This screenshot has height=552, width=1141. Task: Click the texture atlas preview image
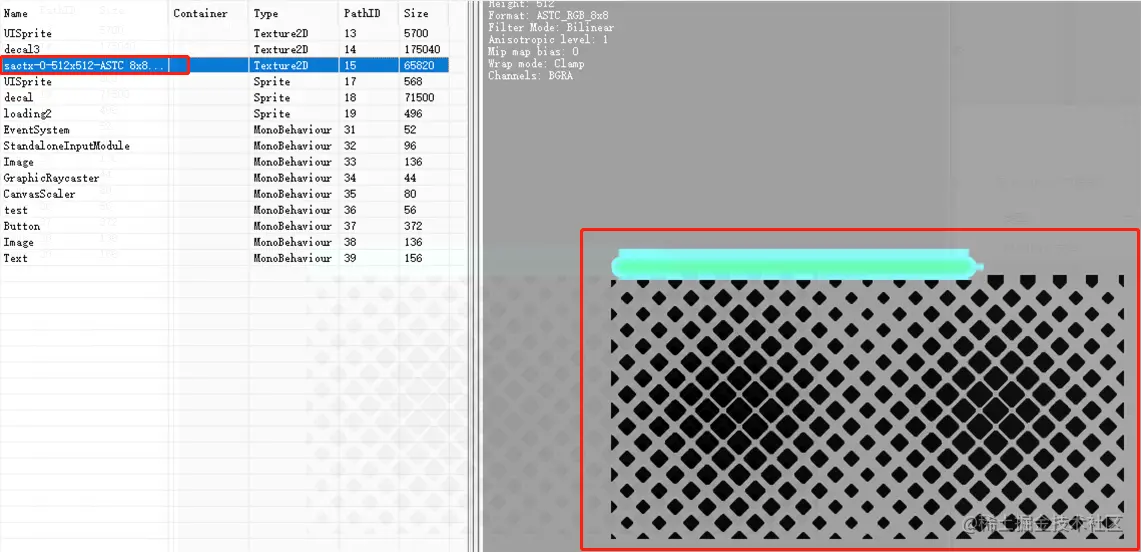(867, 393)
